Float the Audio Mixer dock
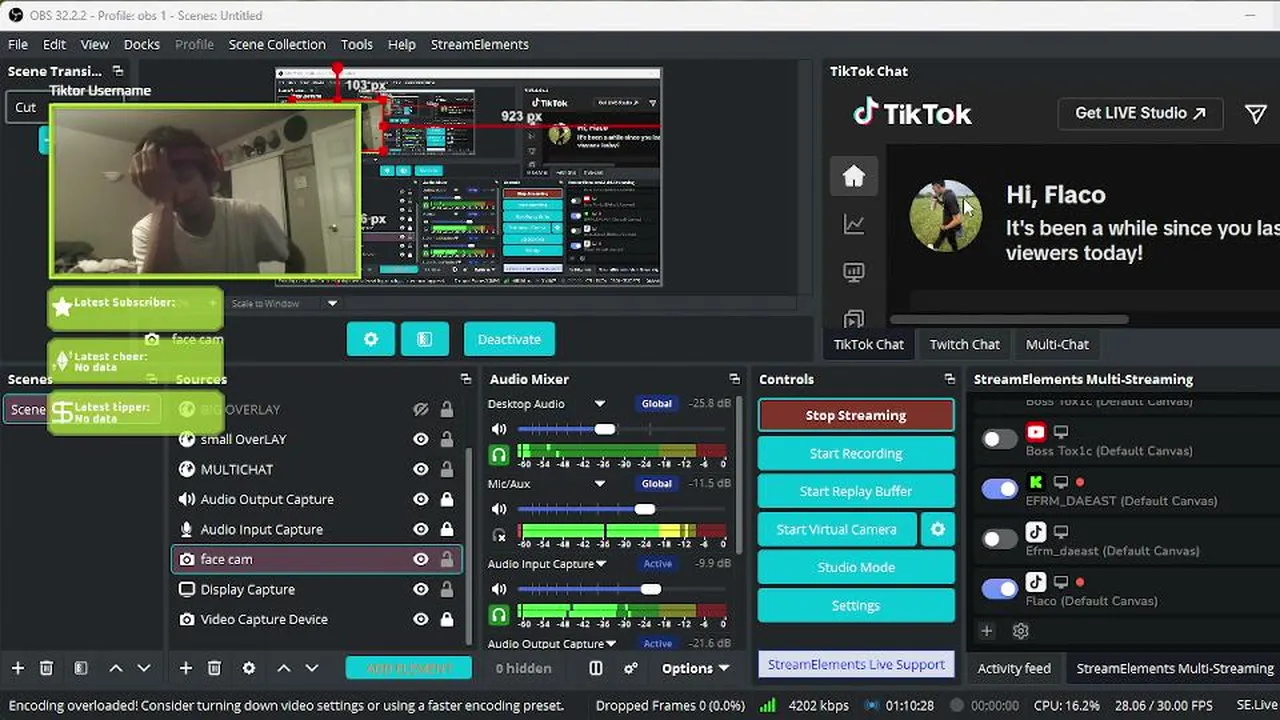 (x=735, y=379)
